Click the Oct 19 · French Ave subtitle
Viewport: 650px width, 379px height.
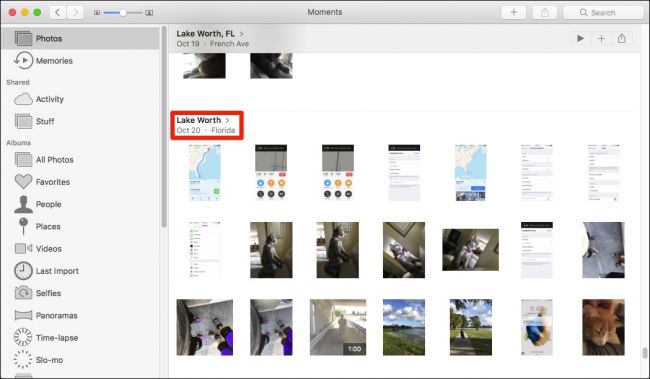point(213,44)
